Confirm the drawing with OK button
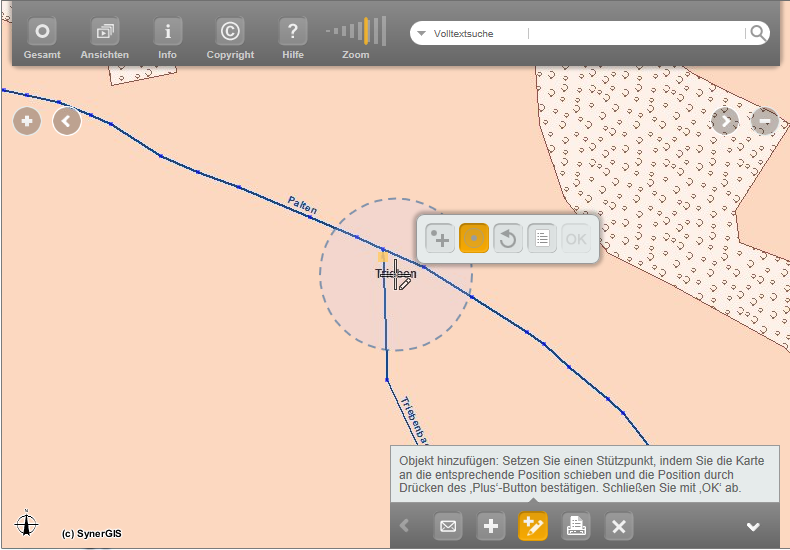Image resolution: width=790 pixels, height=550 pixels. click(x=576, y=239)
